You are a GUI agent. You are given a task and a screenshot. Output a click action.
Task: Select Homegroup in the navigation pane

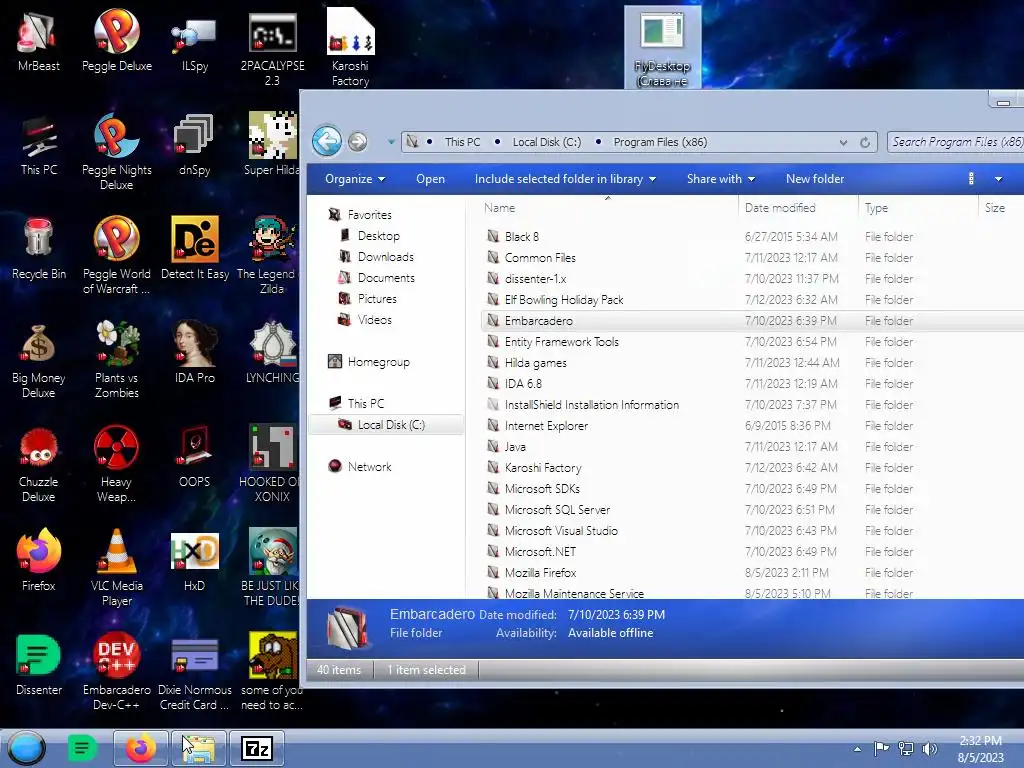(378, 362)
